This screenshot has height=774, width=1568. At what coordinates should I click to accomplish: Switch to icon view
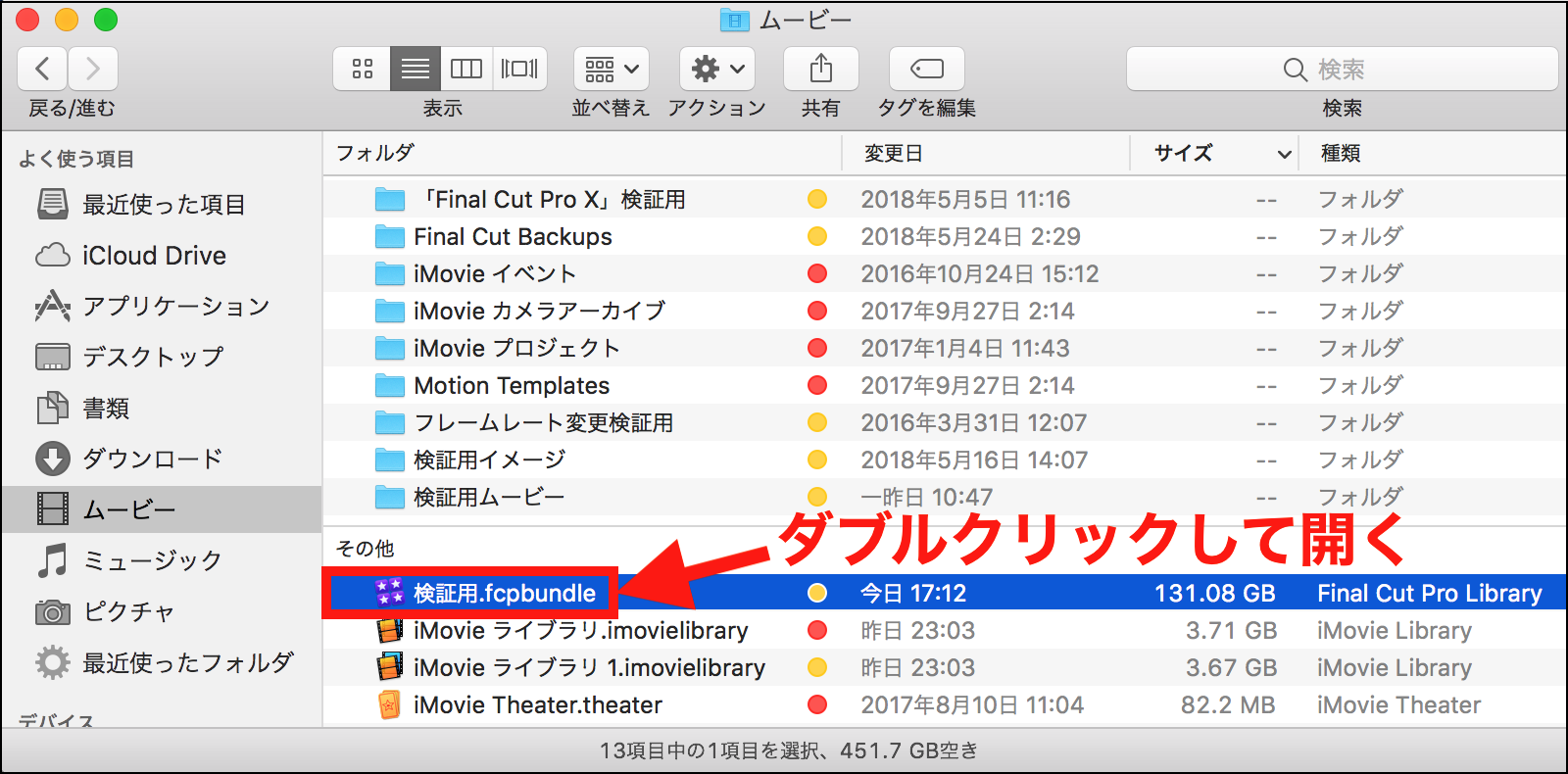363,69
